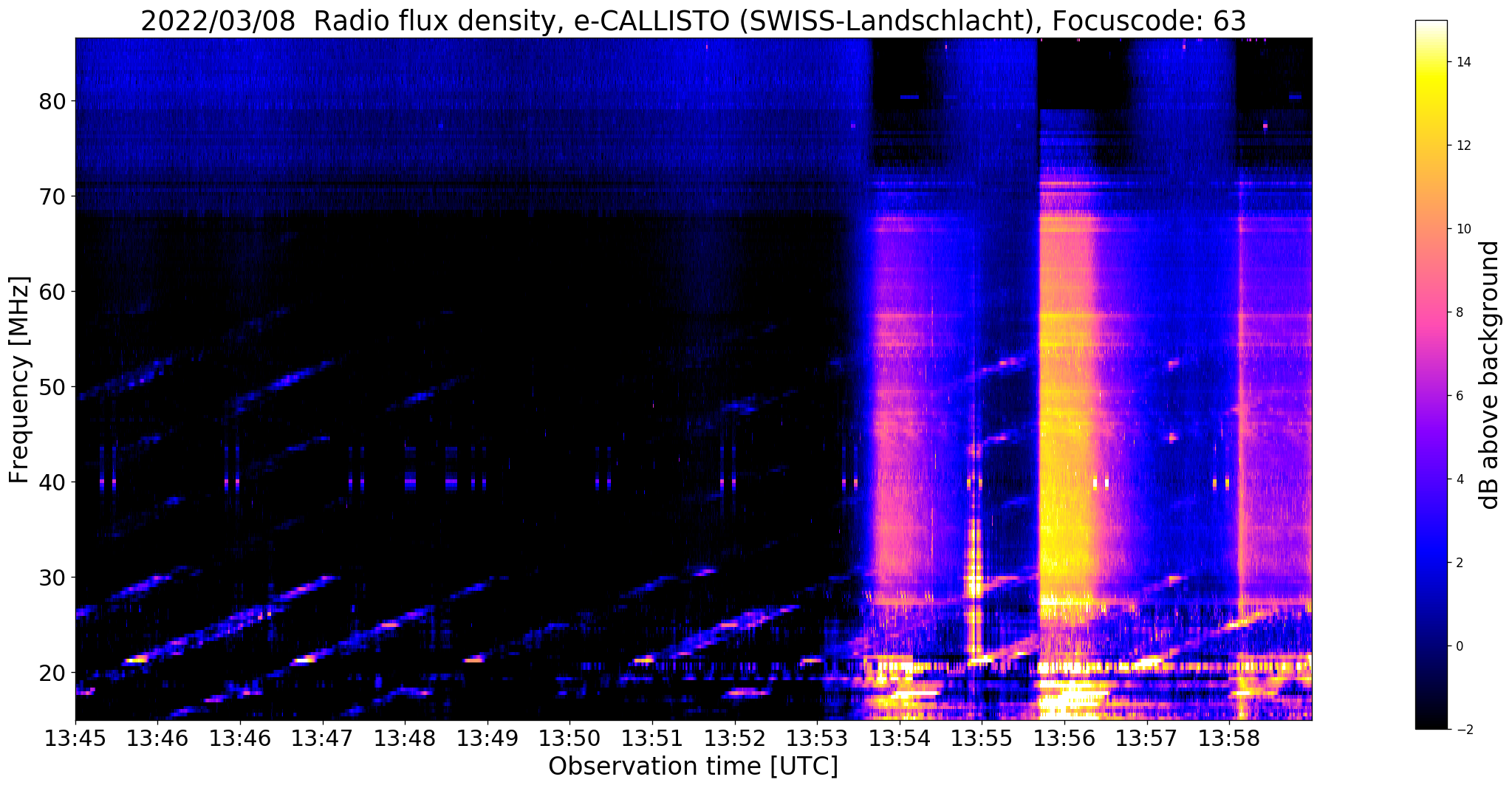This screenshot has height=788, width=1512.
Task: Click the 13:58 time tick label
Action: pyautogui.click(x=1228, y=739)
